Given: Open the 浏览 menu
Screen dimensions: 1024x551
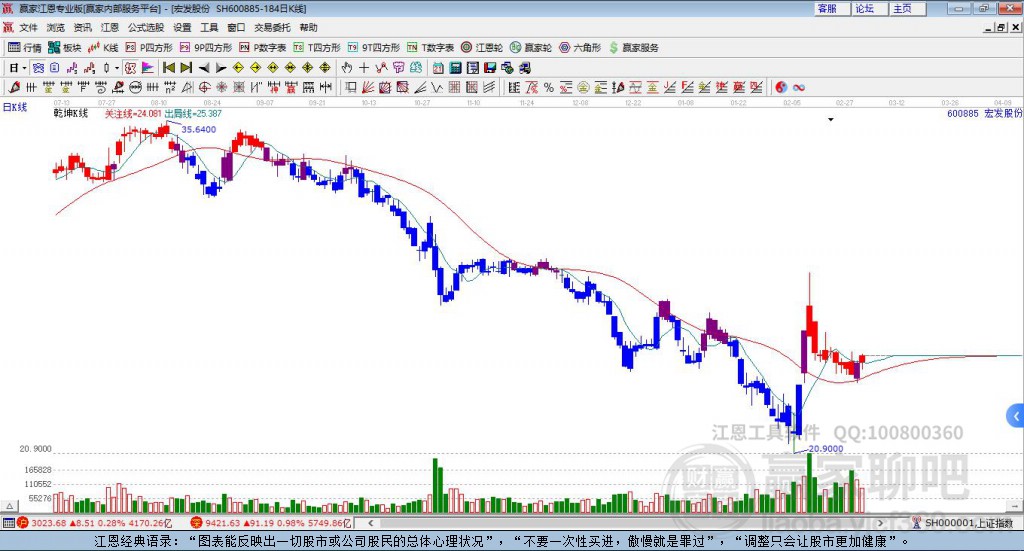Looking at the screenshot, I should click(x=56, y=27).
